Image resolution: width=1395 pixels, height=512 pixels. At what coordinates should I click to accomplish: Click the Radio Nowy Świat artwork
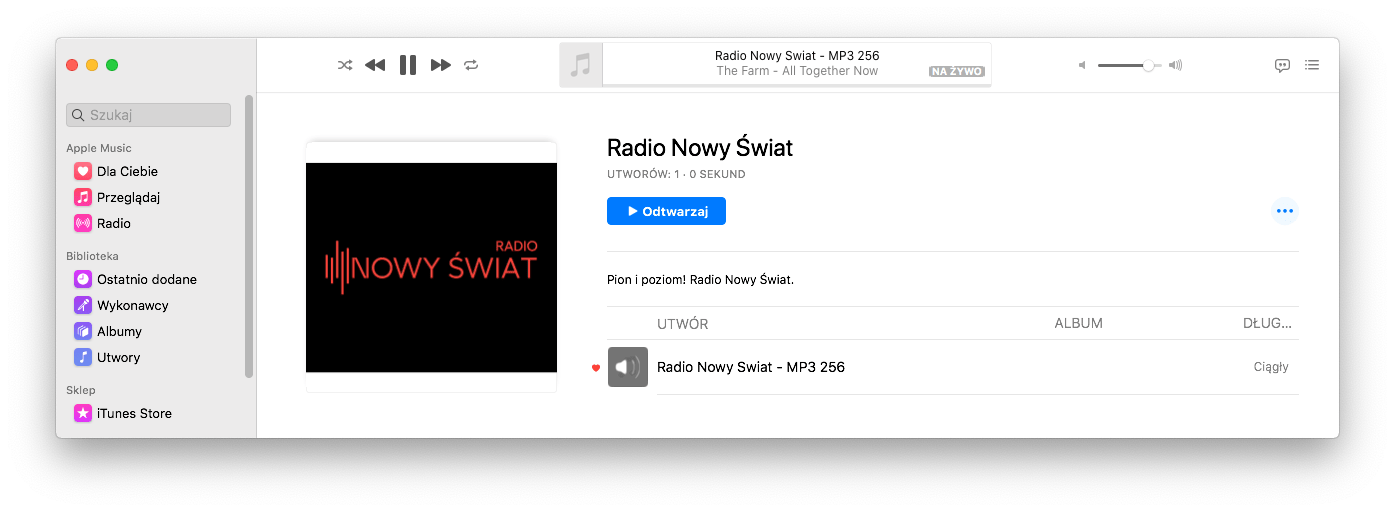pos(431,267)
